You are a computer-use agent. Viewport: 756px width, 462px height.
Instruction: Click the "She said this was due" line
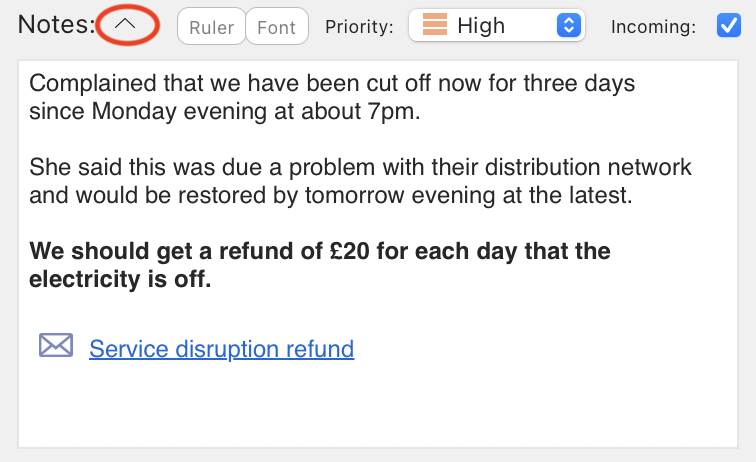click(360, 166)
